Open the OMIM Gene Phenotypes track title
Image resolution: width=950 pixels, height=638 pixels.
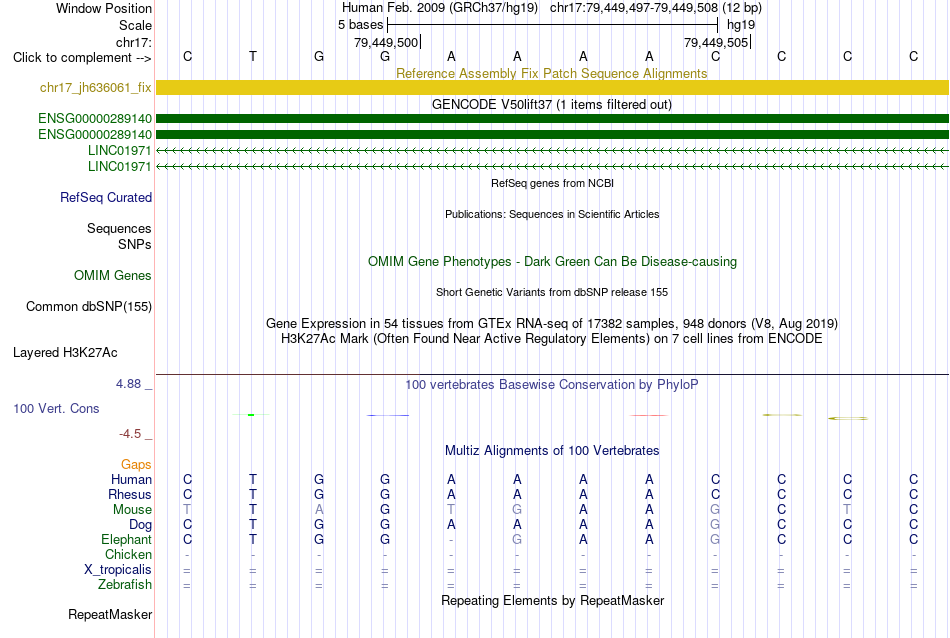pos(552,262)
